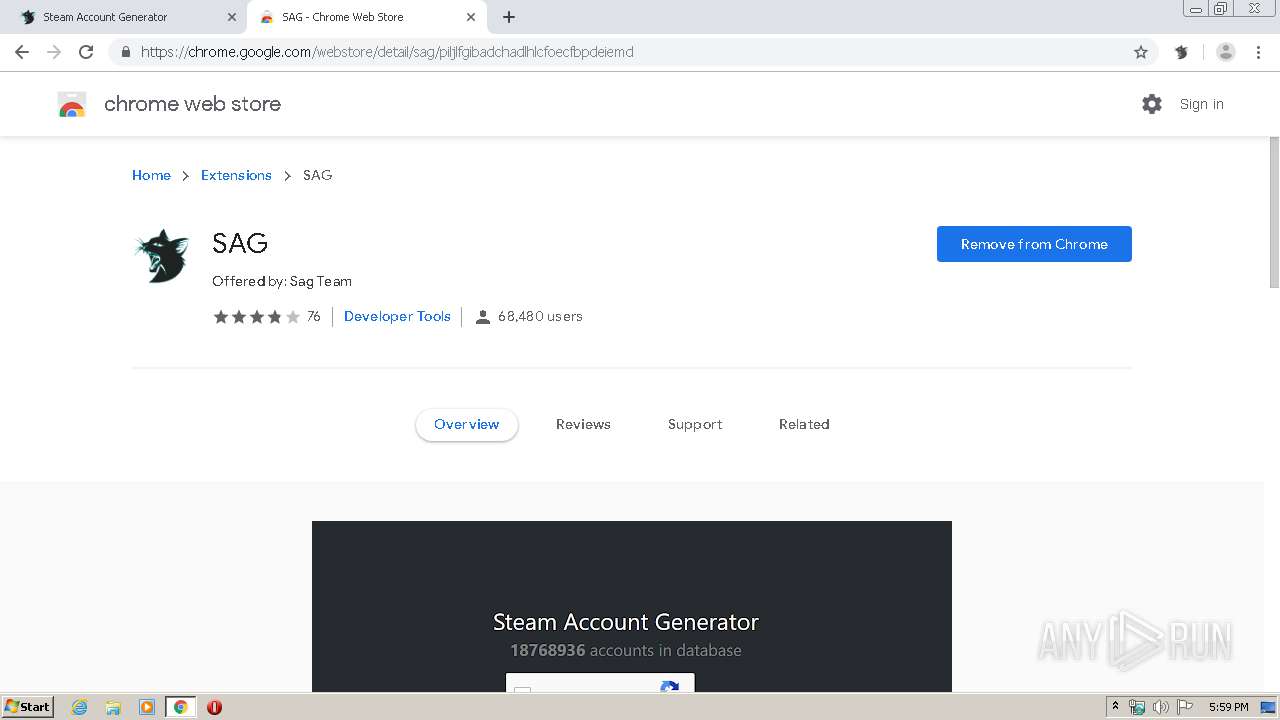The height and width of the screenshot is (720, 1280).
Task: Launch Internet Explorer from the taskbar
Action: click(80, 707)
